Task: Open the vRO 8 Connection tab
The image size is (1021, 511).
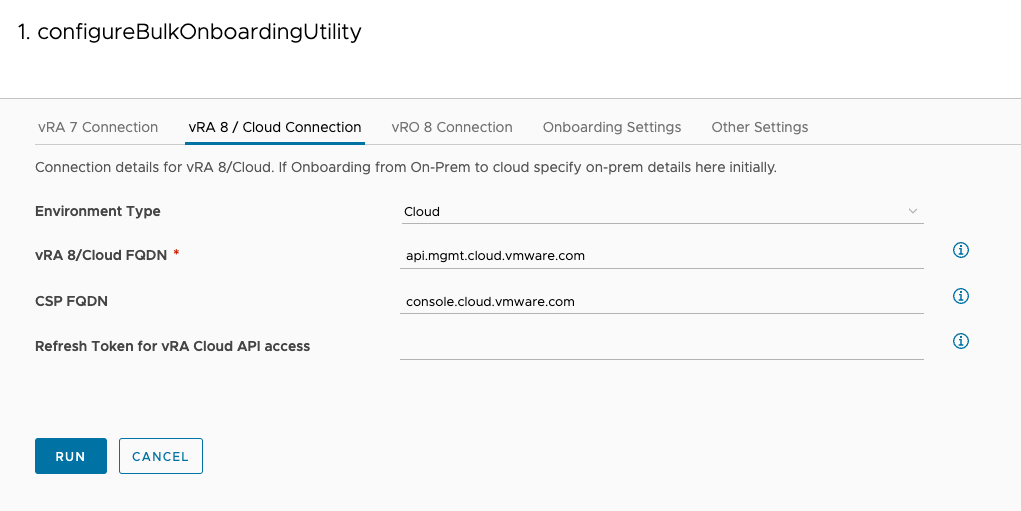Action: pos(452,127)
